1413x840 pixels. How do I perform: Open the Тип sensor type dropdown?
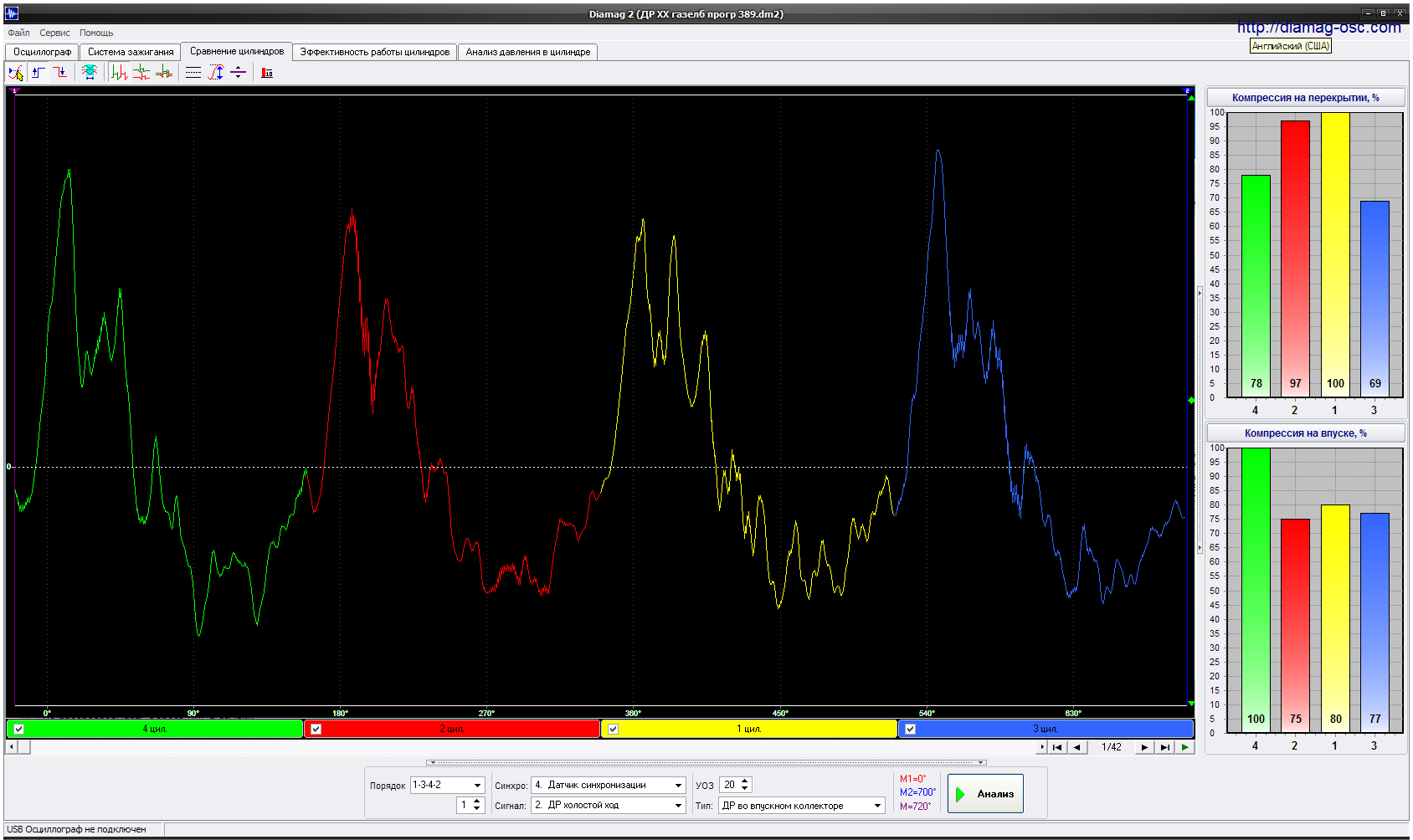(877, 806)
